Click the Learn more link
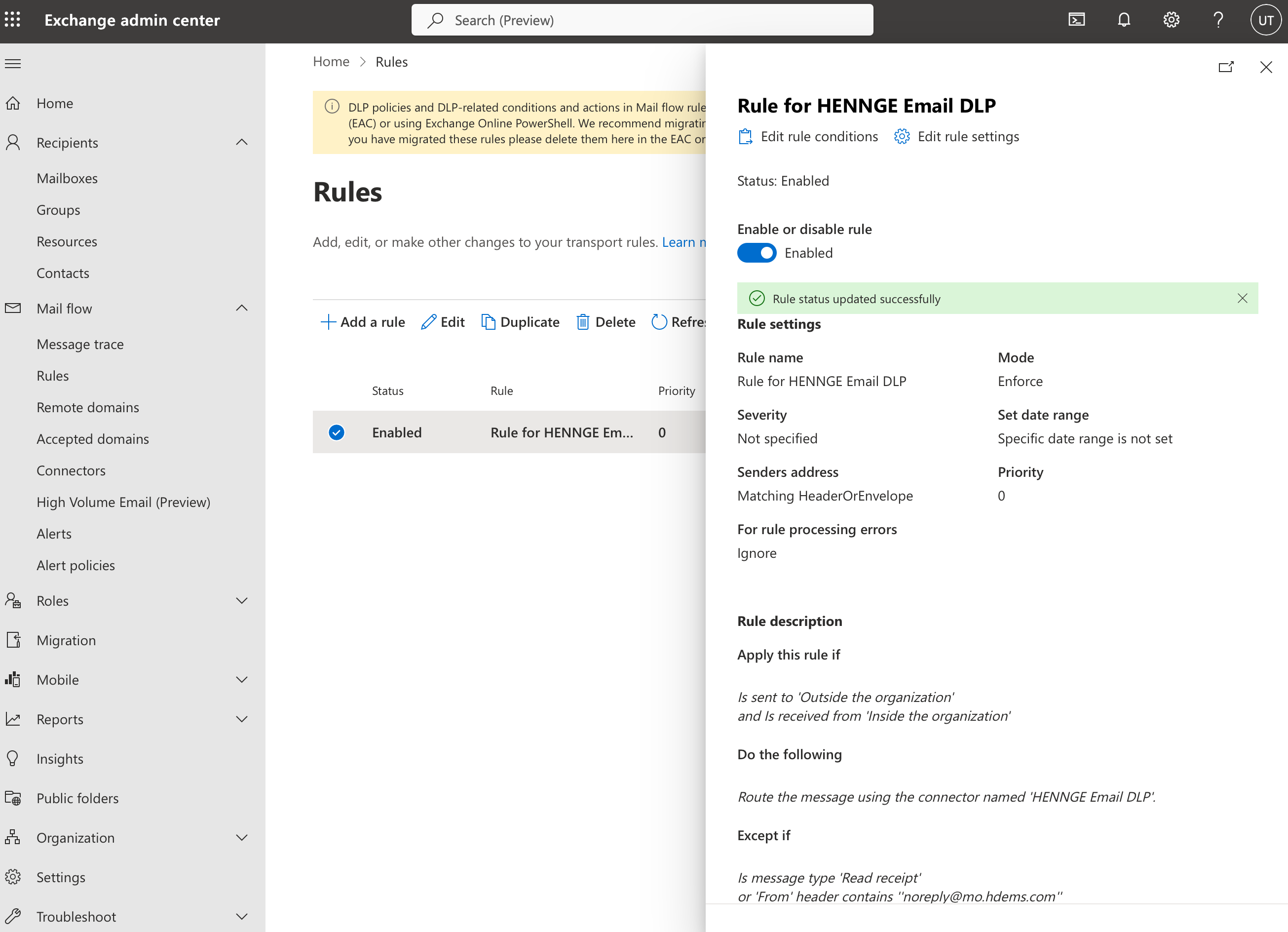This screenshot has width=1288, height=932. coord(684,242)
